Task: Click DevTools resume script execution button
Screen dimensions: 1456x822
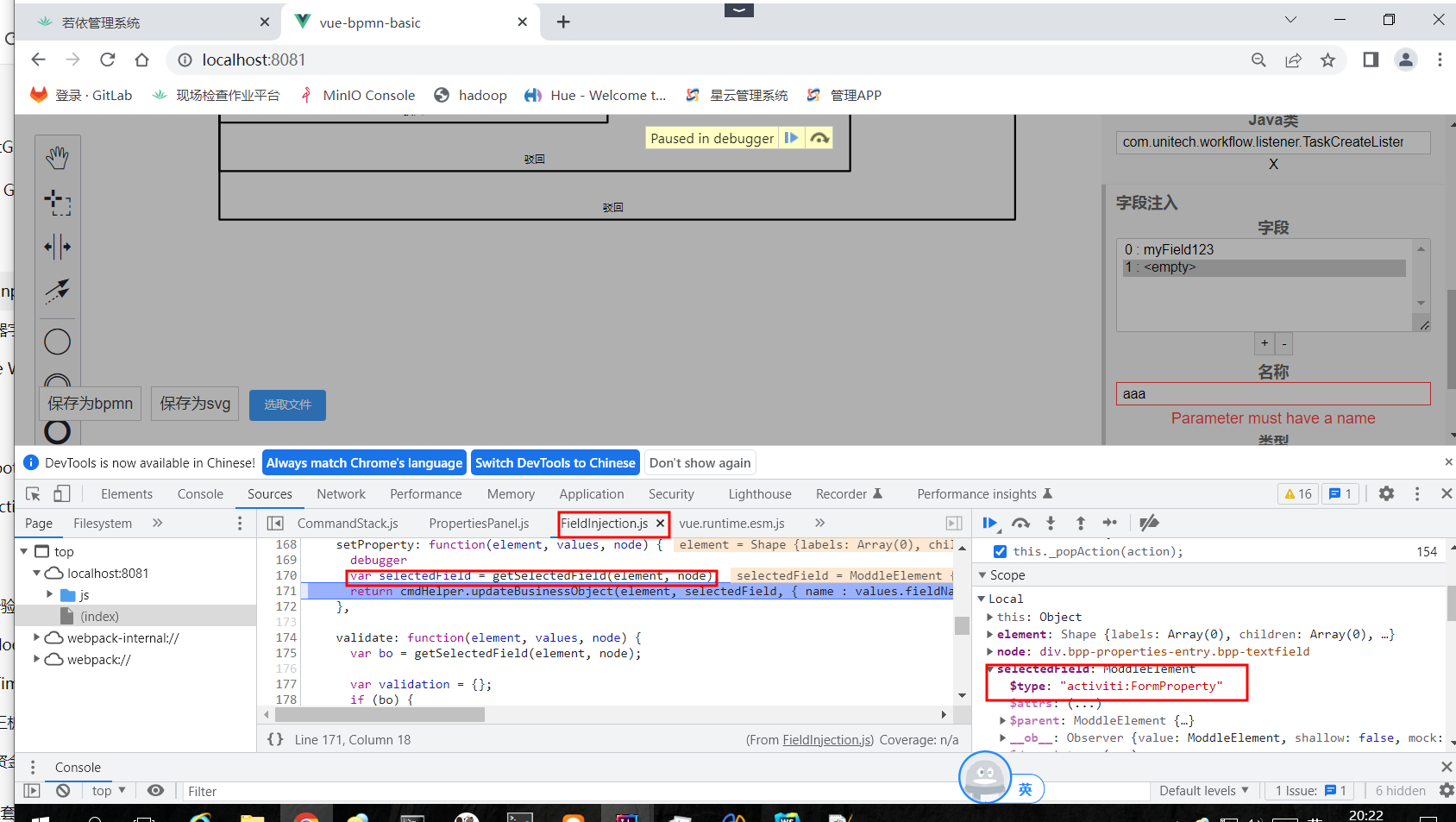Action: tap(990, 523)
